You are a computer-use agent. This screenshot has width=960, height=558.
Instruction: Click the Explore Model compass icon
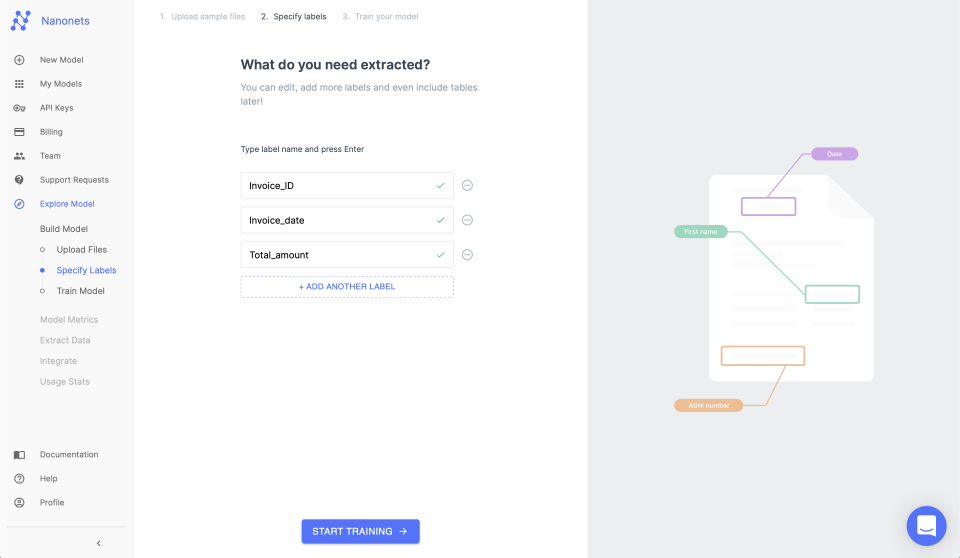[x=19, y=204]
